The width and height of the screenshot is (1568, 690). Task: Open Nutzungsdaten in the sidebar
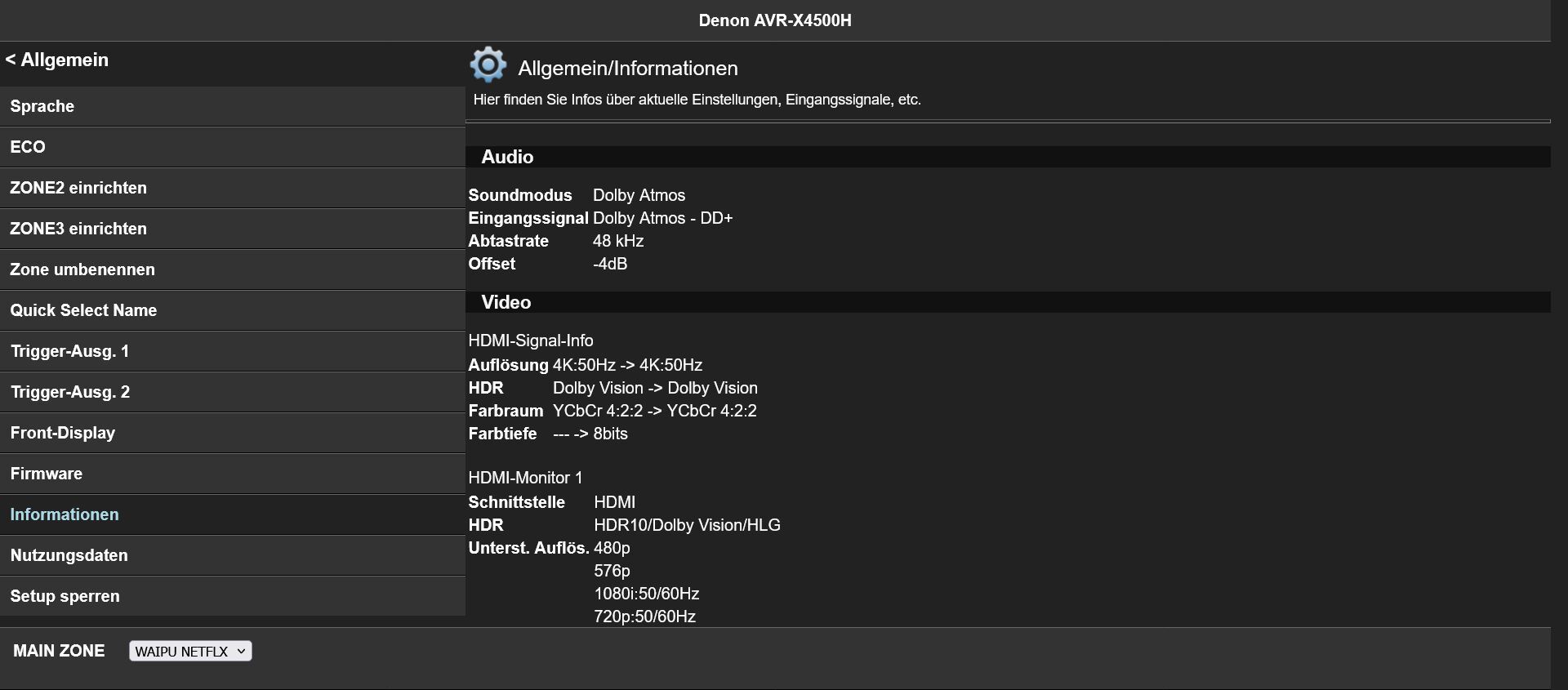[69, 555]
